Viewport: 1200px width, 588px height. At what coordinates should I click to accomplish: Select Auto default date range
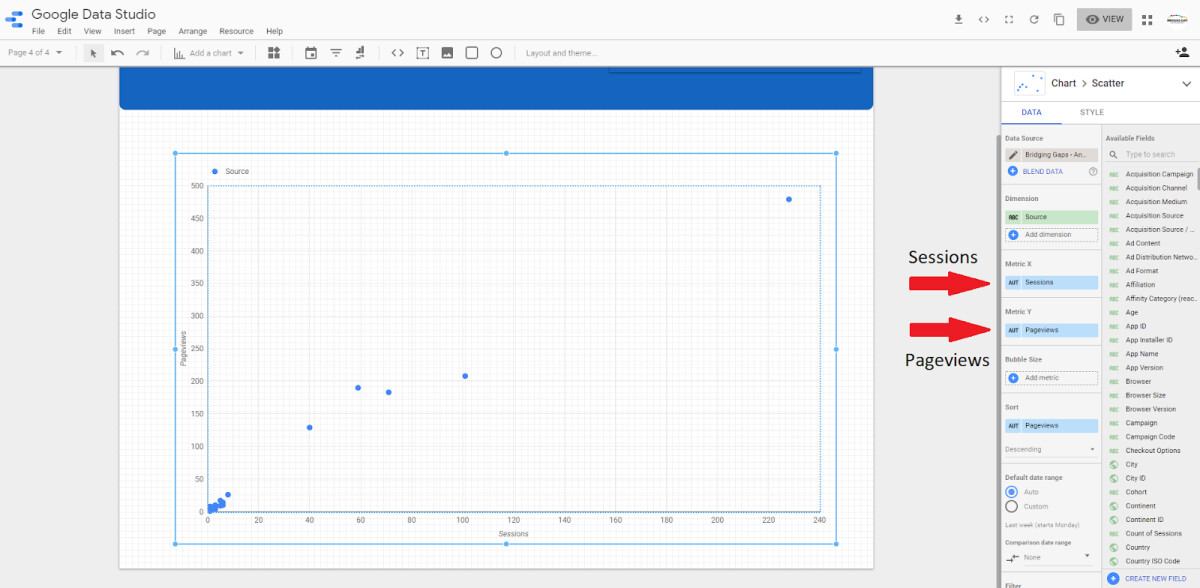1010,490
